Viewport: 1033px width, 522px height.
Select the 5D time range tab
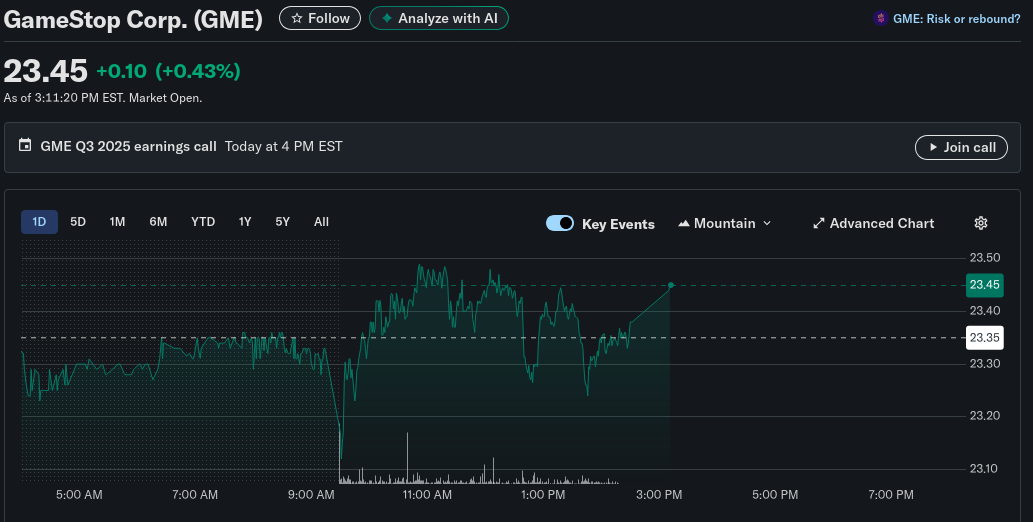[x=78, y=222]
